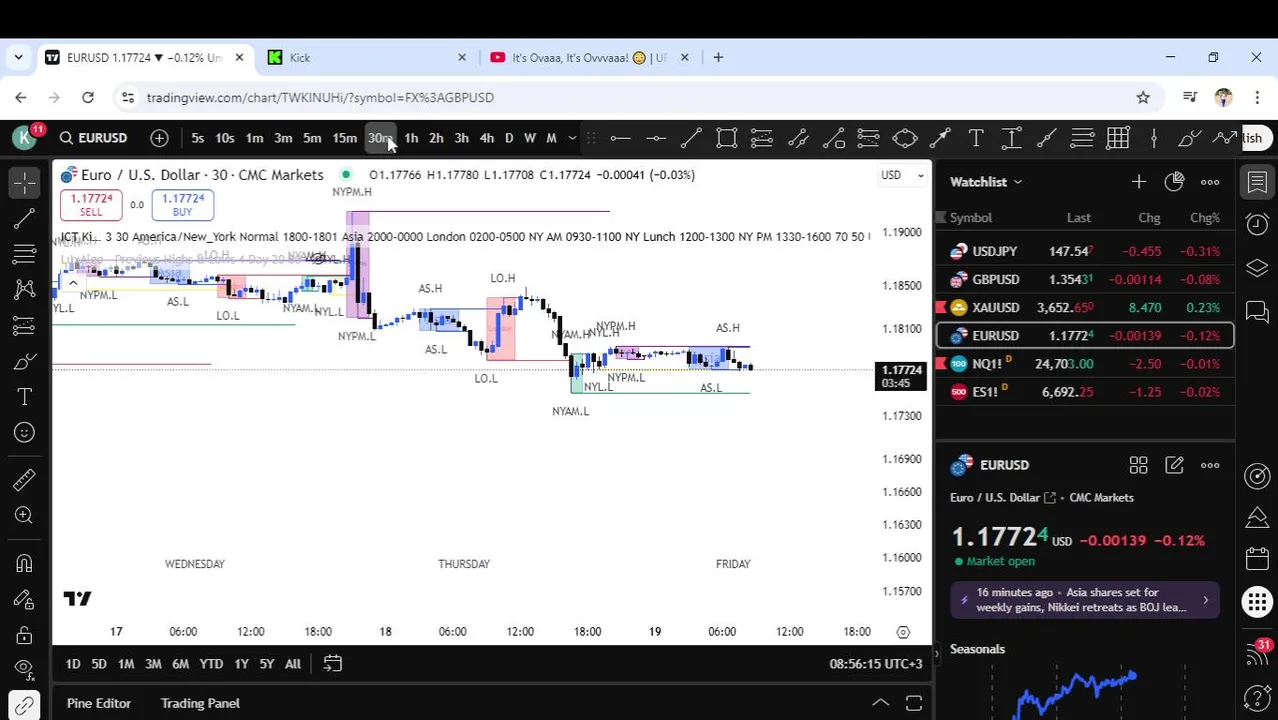Click the compare or add symbol plus icon
The image size is (1278, 720).
click(x=159, y=138)
